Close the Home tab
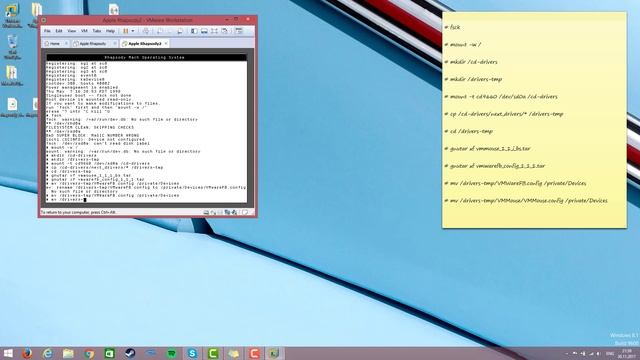 point(66,43)
